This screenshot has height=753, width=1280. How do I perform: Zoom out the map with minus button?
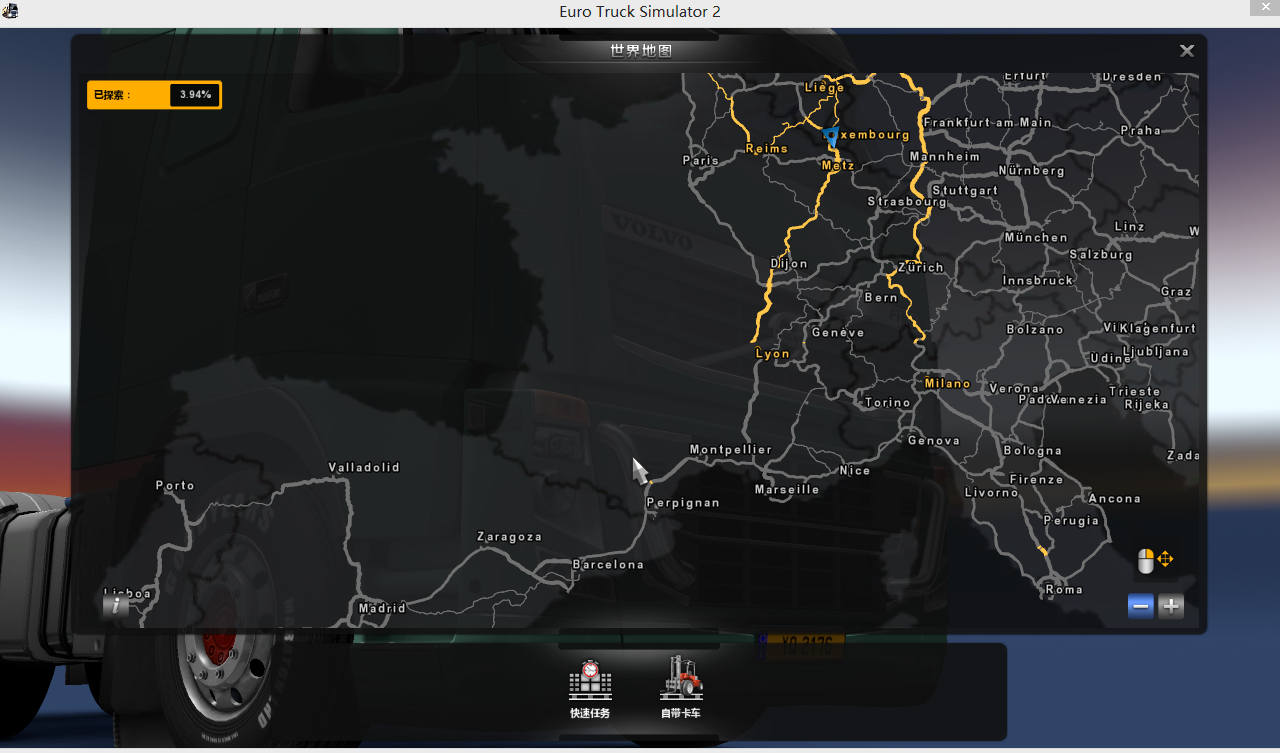click(1141, 606)
